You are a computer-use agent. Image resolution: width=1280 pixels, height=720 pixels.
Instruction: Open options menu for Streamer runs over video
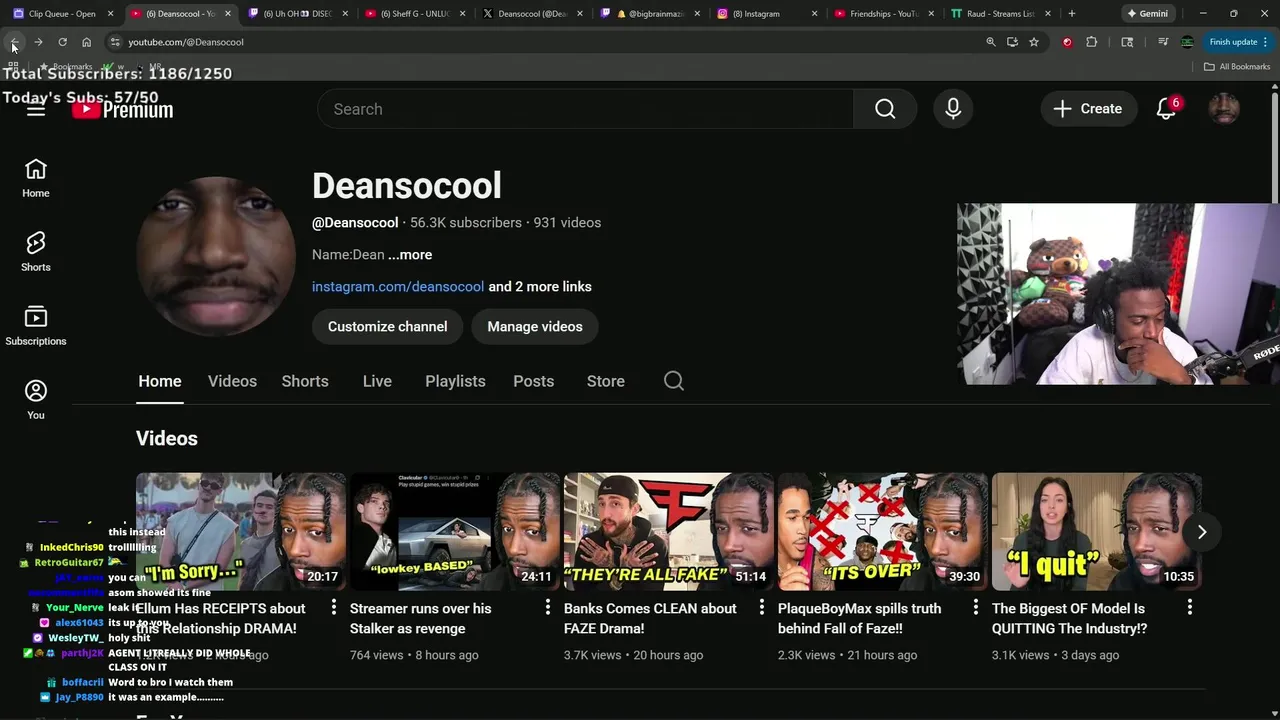click(547, 607)
